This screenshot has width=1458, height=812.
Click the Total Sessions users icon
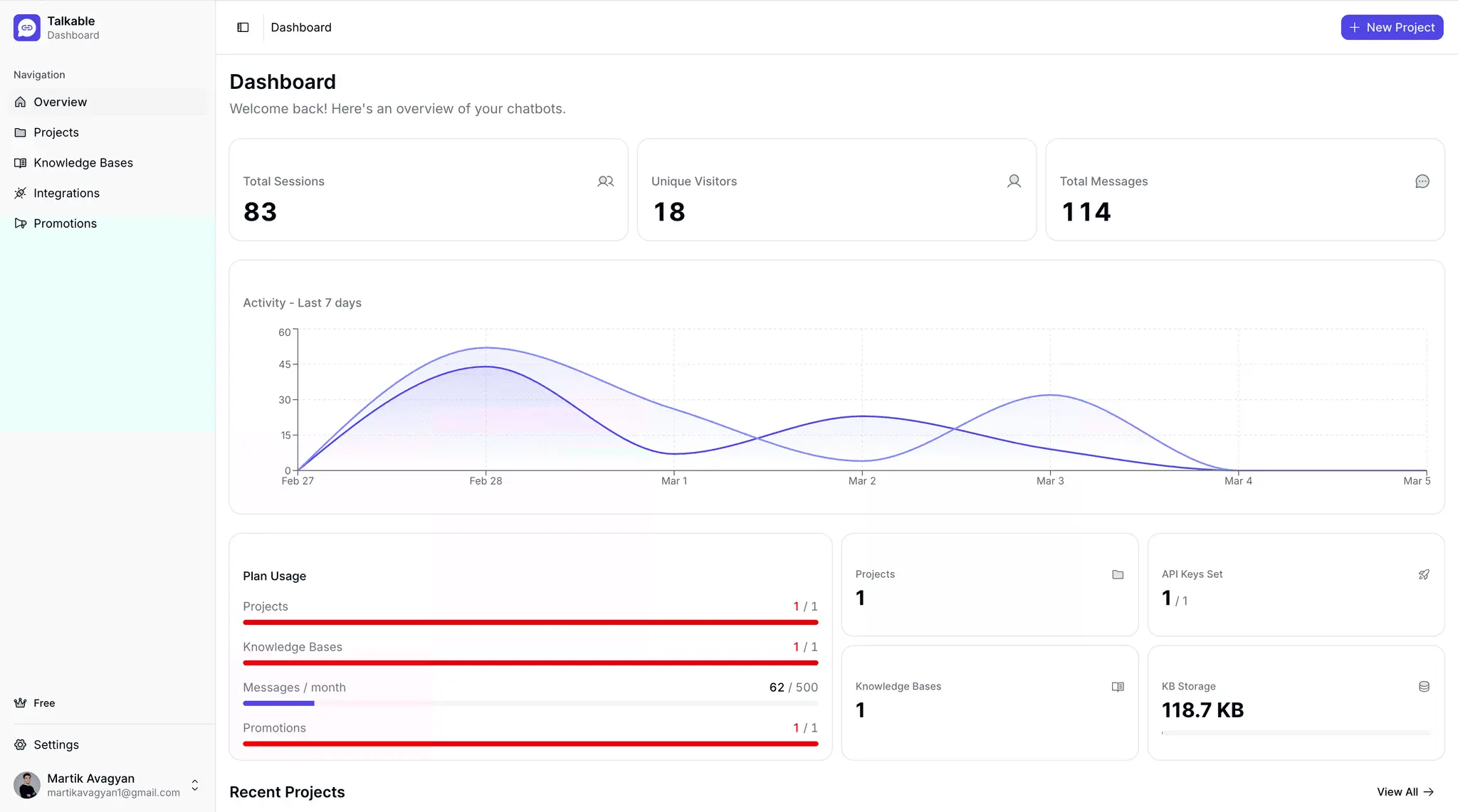[x=606, y=181]
